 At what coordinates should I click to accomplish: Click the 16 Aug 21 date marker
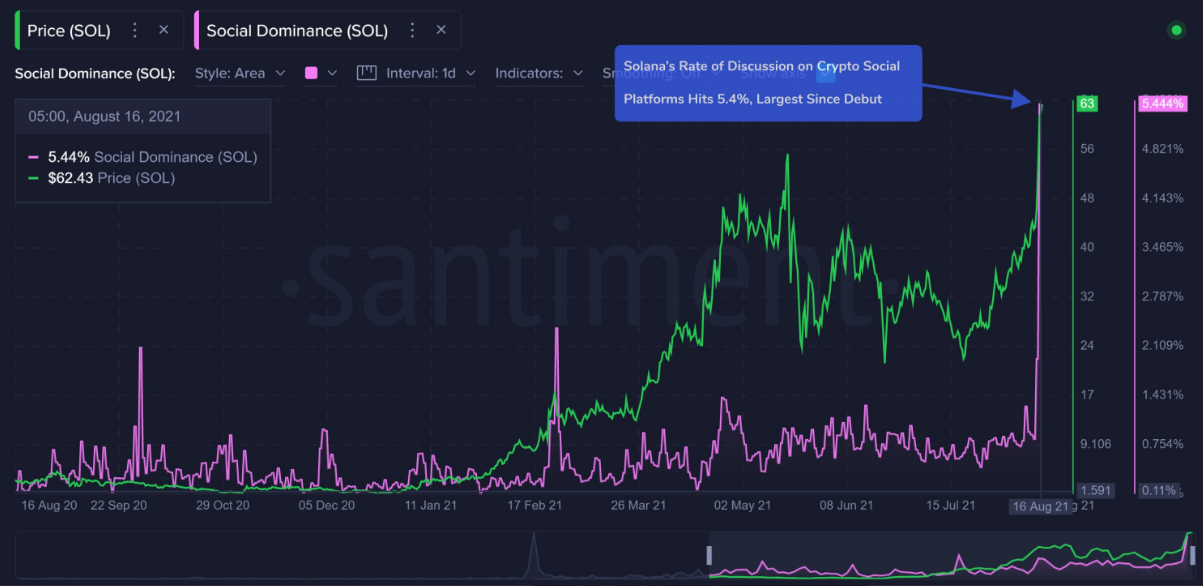1039,507
